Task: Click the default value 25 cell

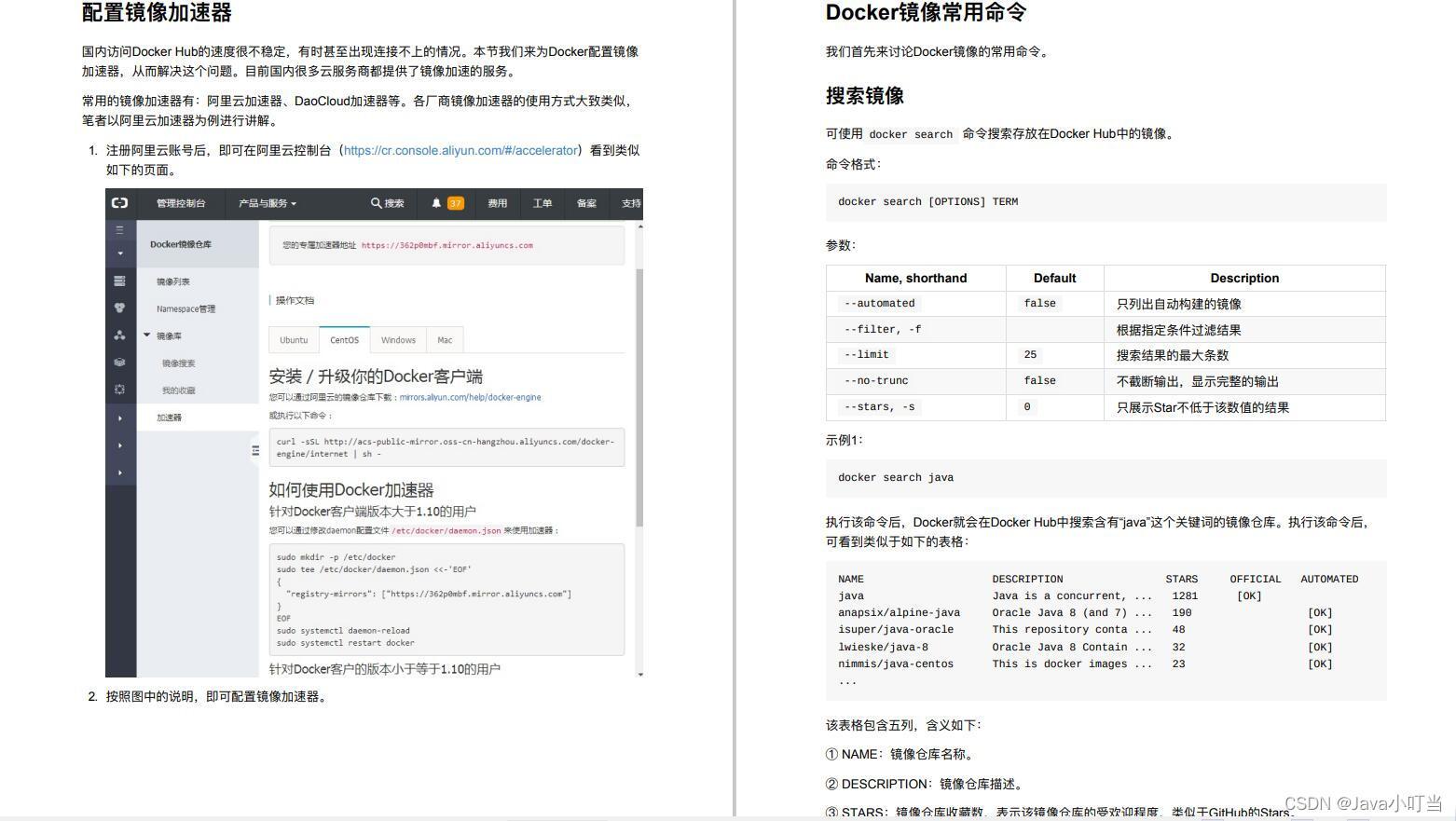Action: (x=1054, y=355)
